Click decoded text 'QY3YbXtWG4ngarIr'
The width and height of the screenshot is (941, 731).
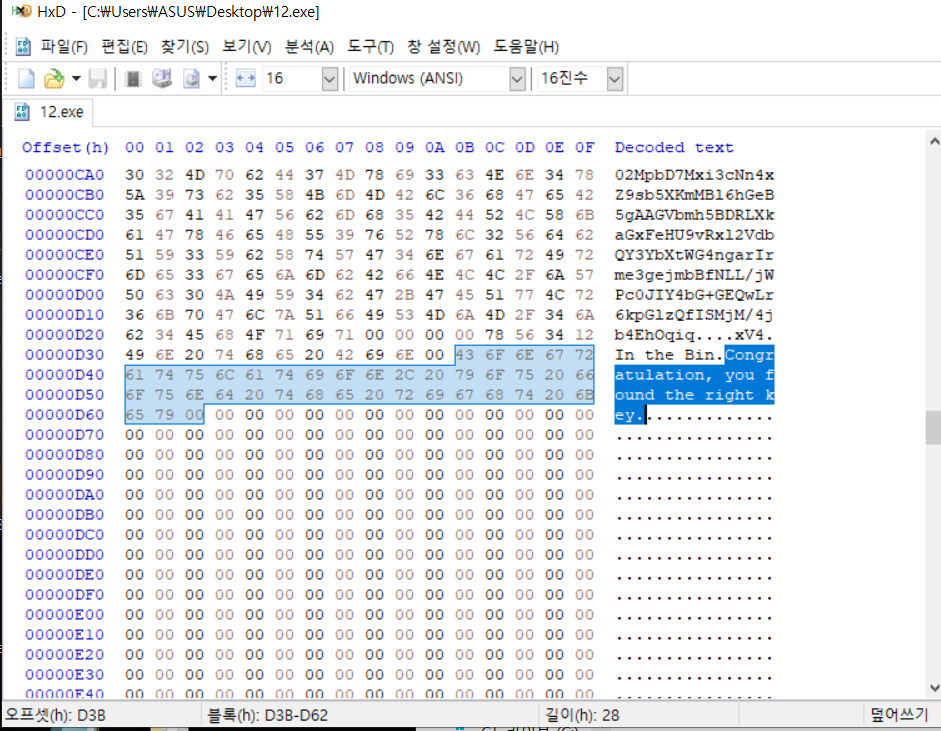click(694, 255)
